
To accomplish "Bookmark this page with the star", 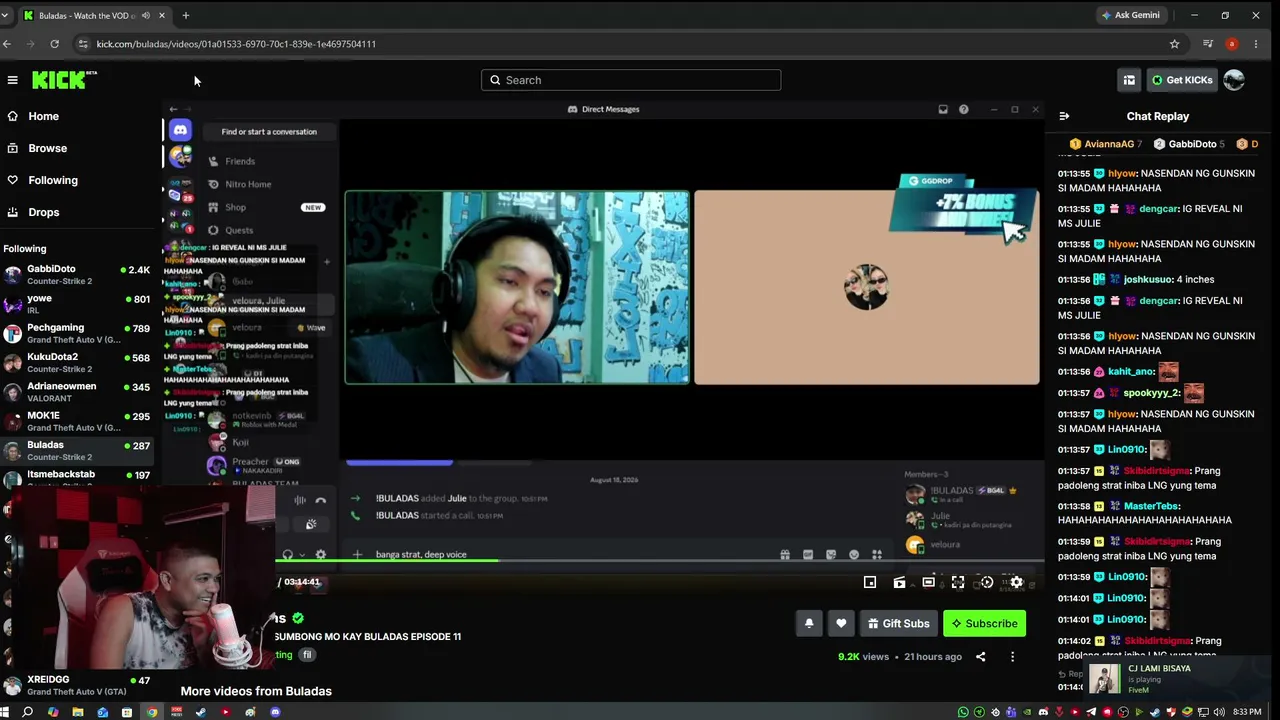I will 1174,44.
